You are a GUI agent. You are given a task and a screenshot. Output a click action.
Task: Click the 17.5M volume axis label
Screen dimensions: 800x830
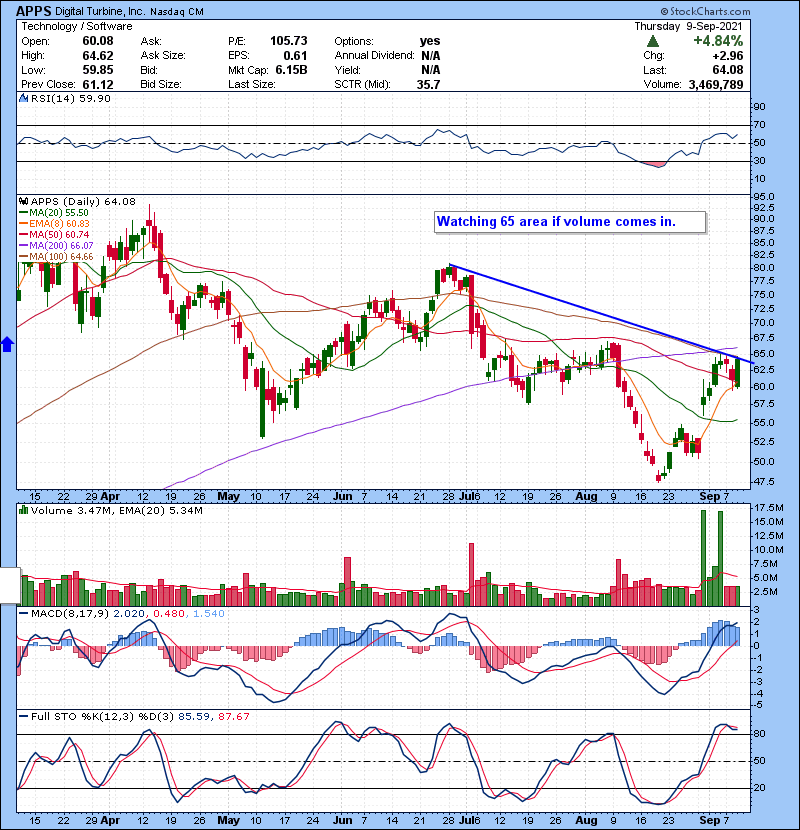[x=769, y=508]
